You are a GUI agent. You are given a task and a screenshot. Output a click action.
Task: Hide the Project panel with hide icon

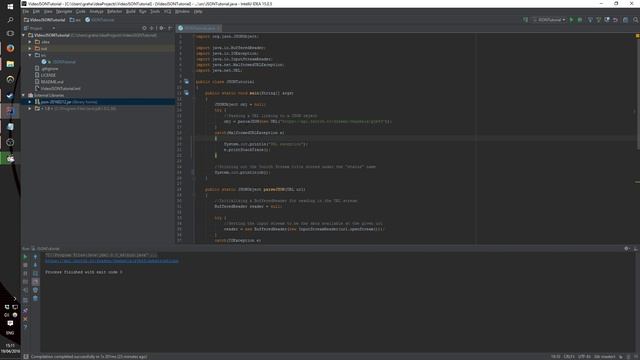click(170, 28)
